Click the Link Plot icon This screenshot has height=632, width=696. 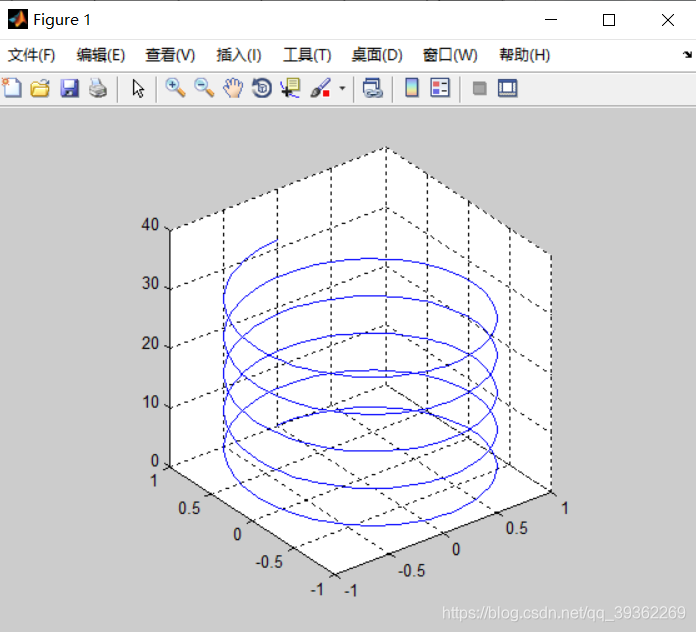[x=372, y=88]
